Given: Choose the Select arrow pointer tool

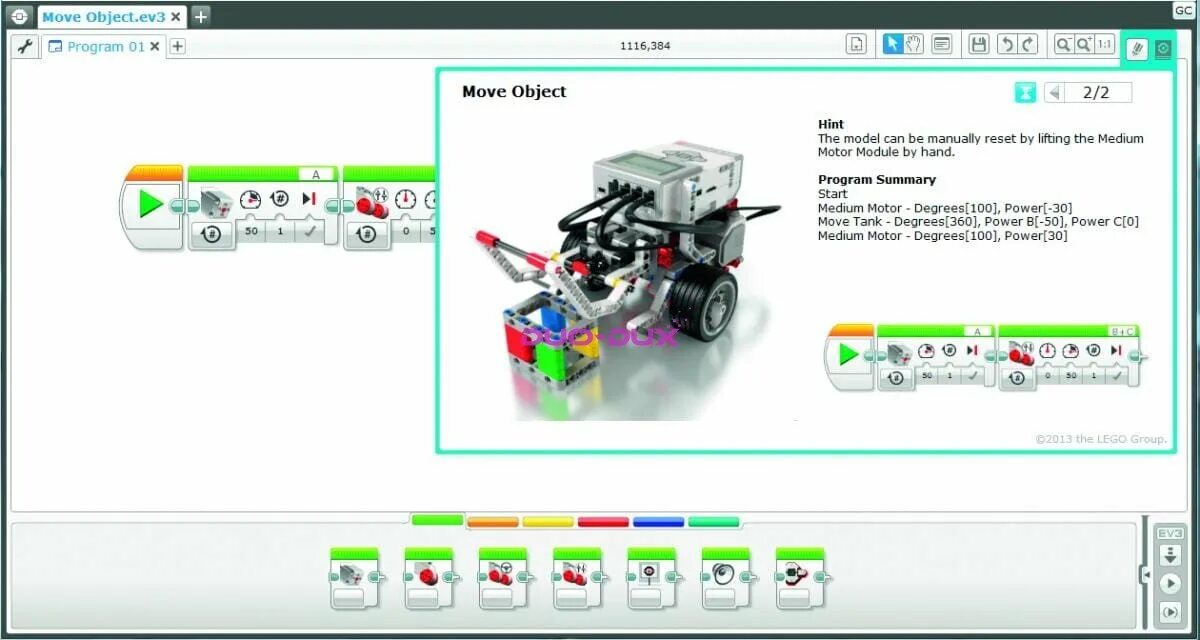Looking at the screenshot, I should (x=893, y=44).
